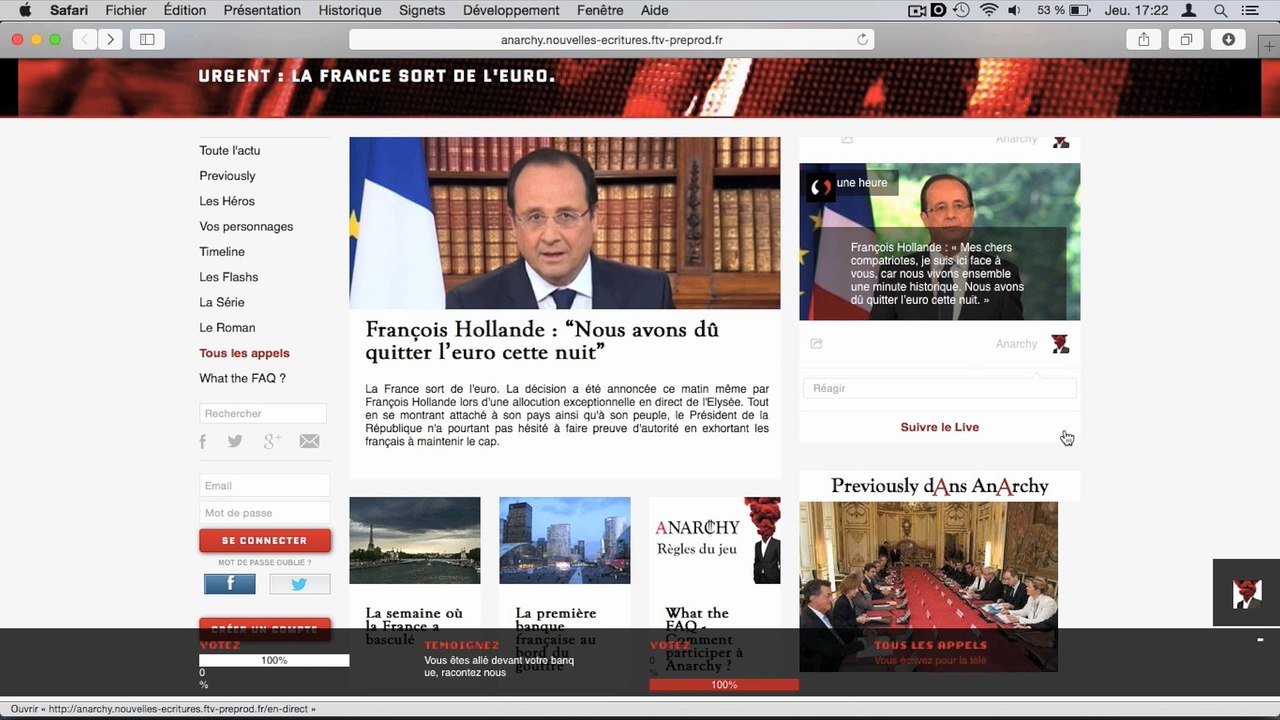Share via the grey Google+ icon

tap(272, 441)
